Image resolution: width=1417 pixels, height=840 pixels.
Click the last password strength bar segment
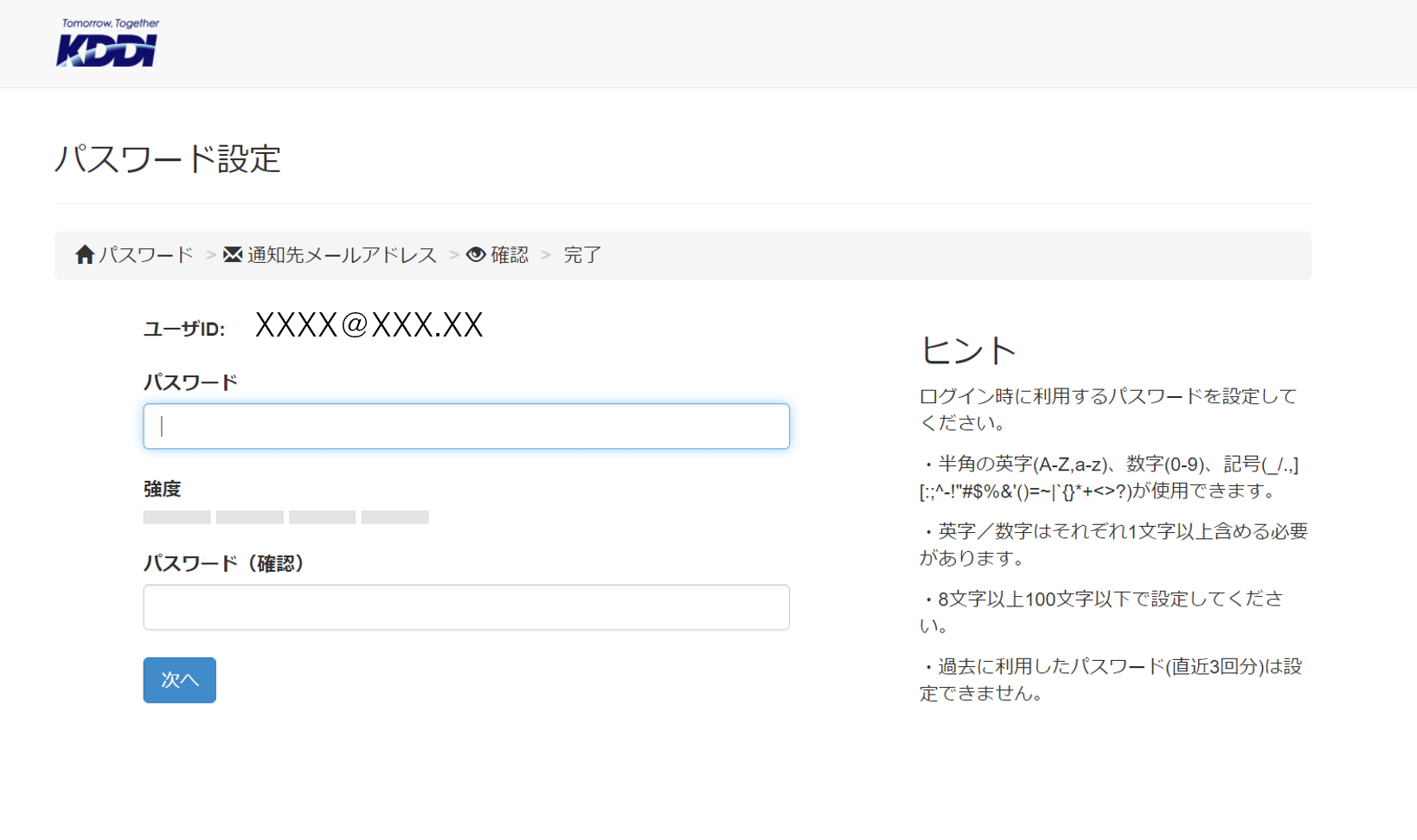[394, 517]
